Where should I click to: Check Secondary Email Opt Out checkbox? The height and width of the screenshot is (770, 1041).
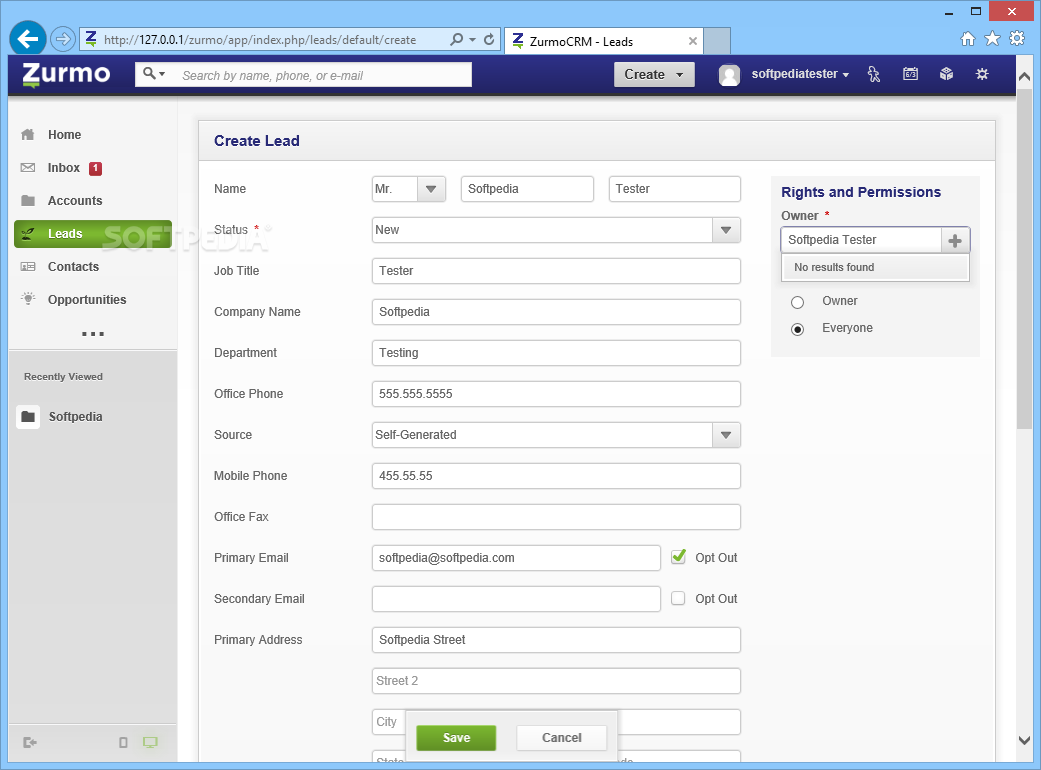coord(678,598)
